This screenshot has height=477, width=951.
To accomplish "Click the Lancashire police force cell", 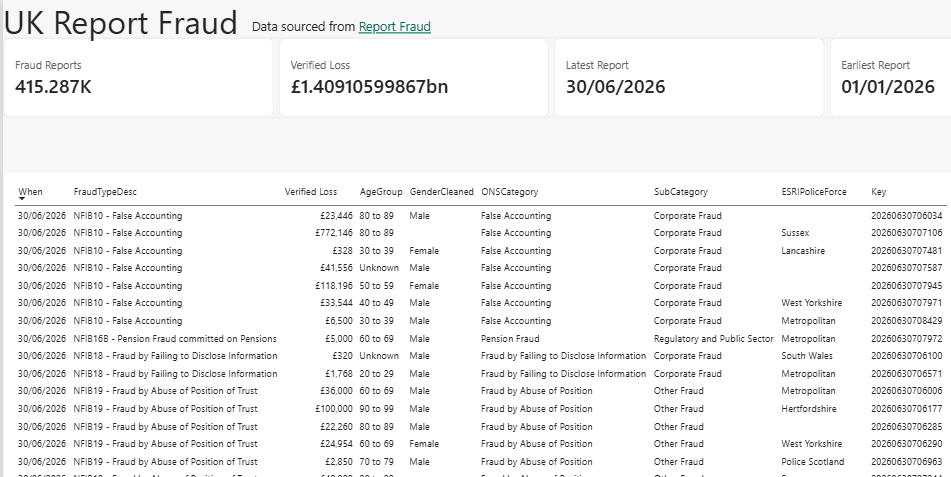I will tap(803, 251).
